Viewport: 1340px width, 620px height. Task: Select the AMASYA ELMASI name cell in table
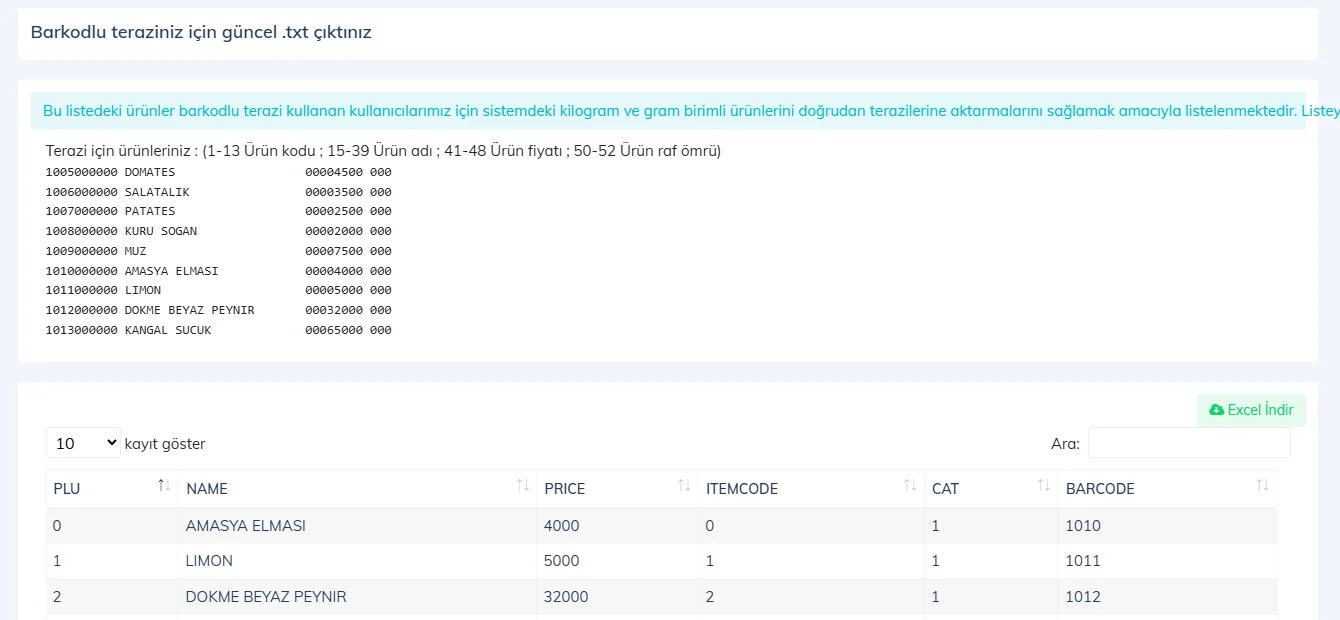pyautogui.click(x=357, y=526)
